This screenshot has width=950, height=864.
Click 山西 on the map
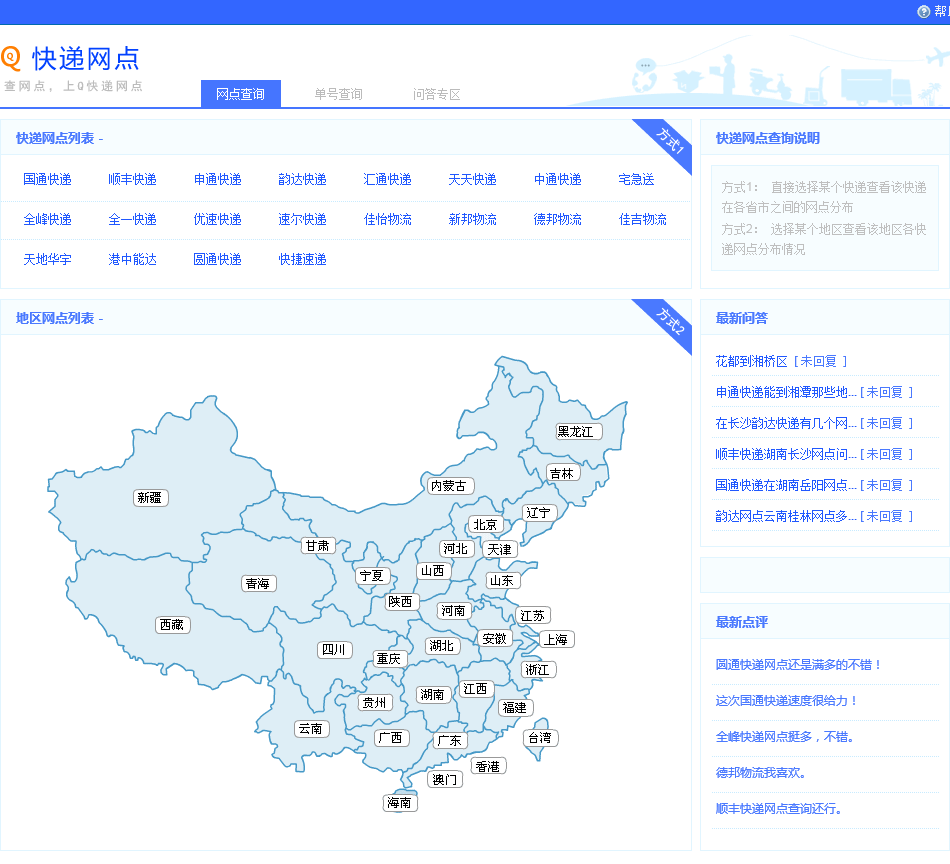pos(433,570)
